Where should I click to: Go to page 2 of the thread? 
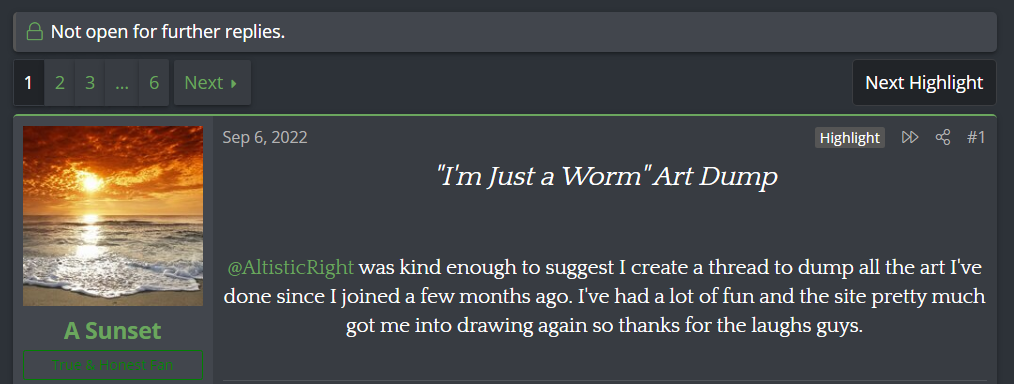pyautogui.click(x=59, y=83)
